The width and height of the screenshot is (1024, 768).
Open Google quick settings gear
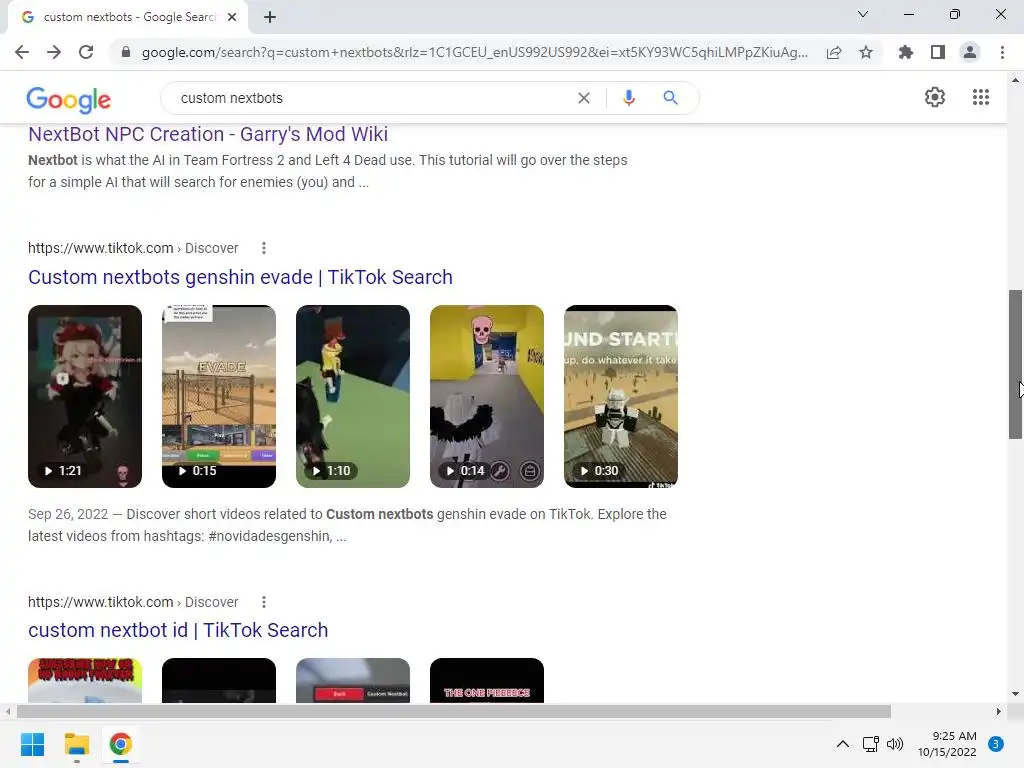point(935,97)
